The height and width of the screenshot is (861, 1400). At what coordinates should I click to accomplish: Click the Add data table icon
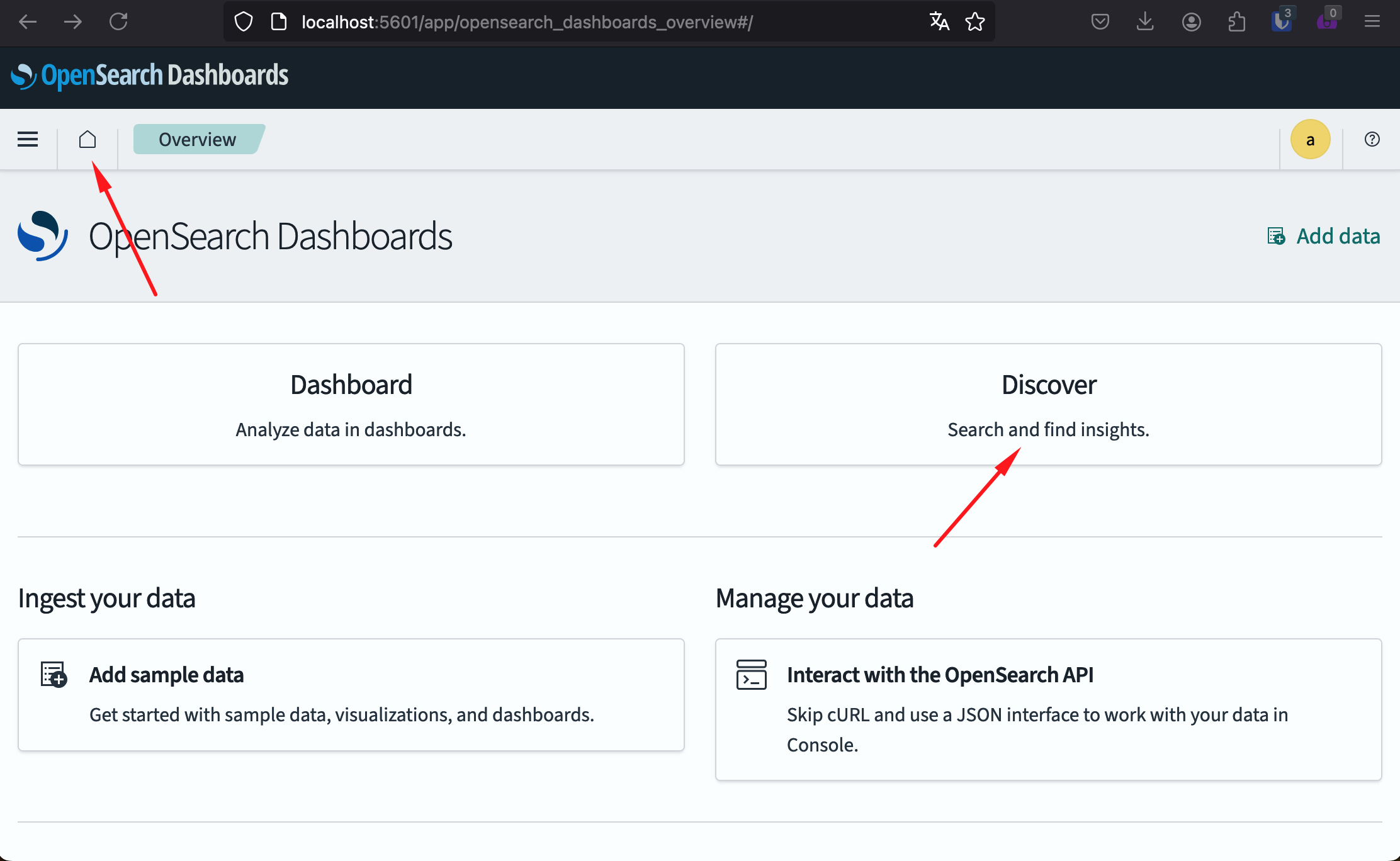[1276, 236]
